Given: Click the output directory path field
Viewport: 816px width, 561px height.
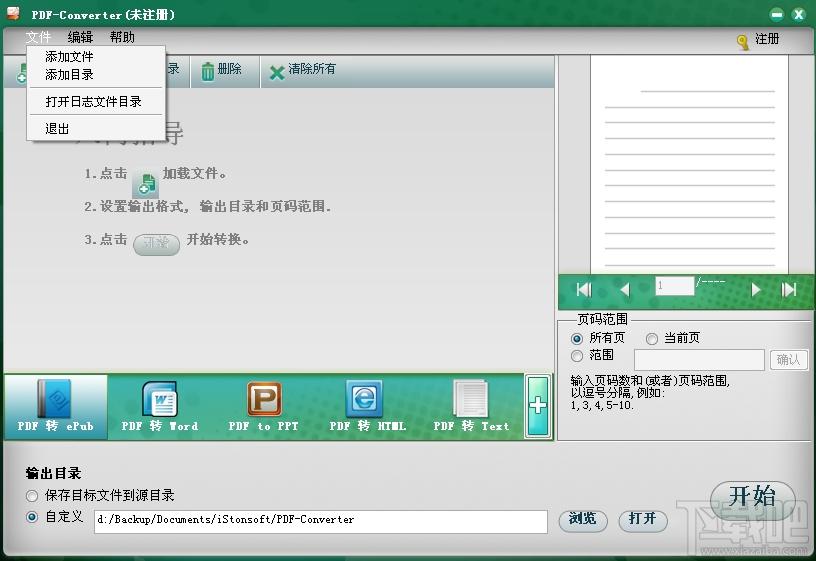Looking at the screenshot, I should pos(321,521).
